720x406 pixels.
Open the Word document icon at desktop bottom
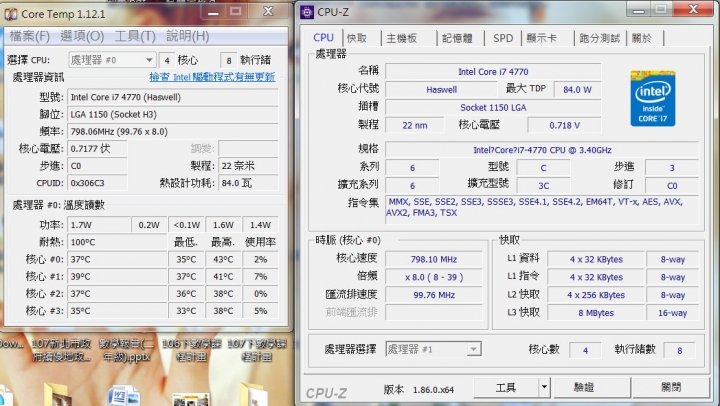click(x=123, y=396)
